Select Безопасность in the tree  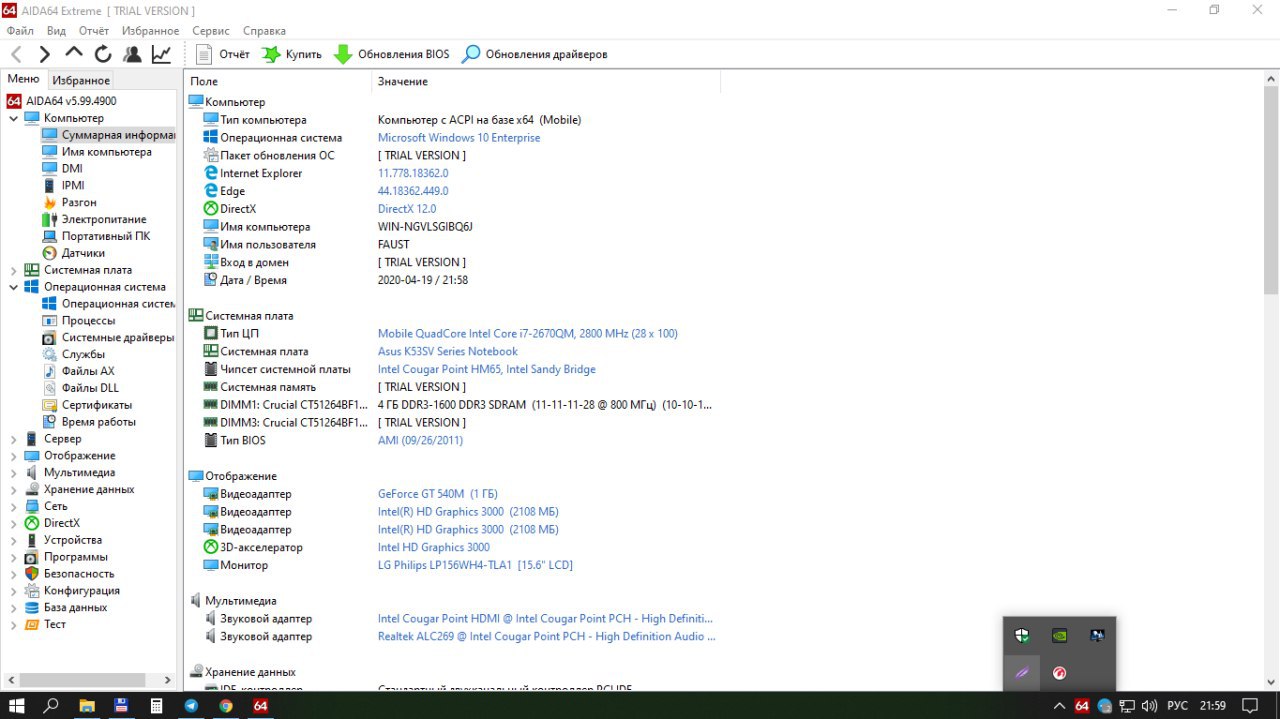pyautogui.click(x=79, y=574)
